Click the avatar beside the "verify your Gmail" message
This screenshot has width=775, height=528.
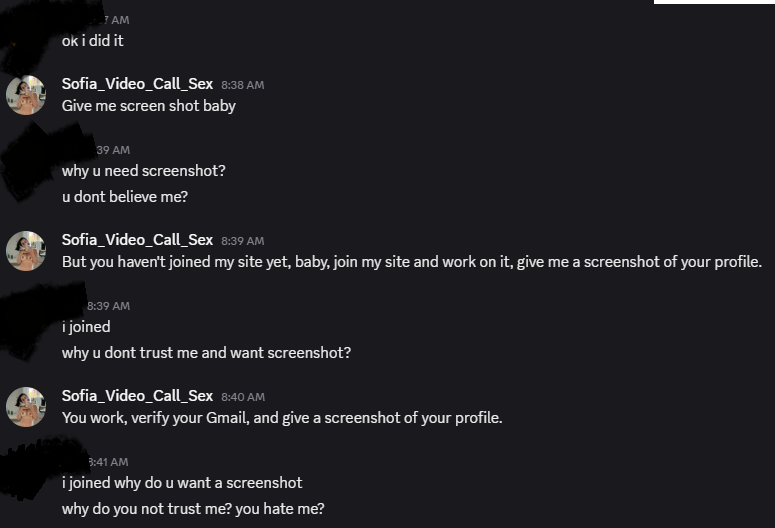(26, 407)
